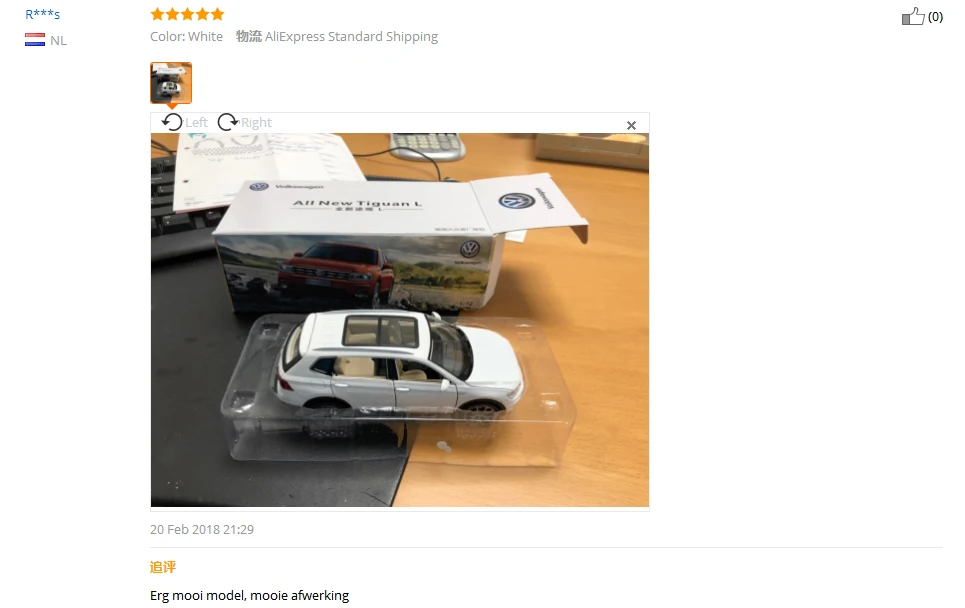Close the enlarged review photo viewer
This screenshot has height=608, width=965.
631,126
